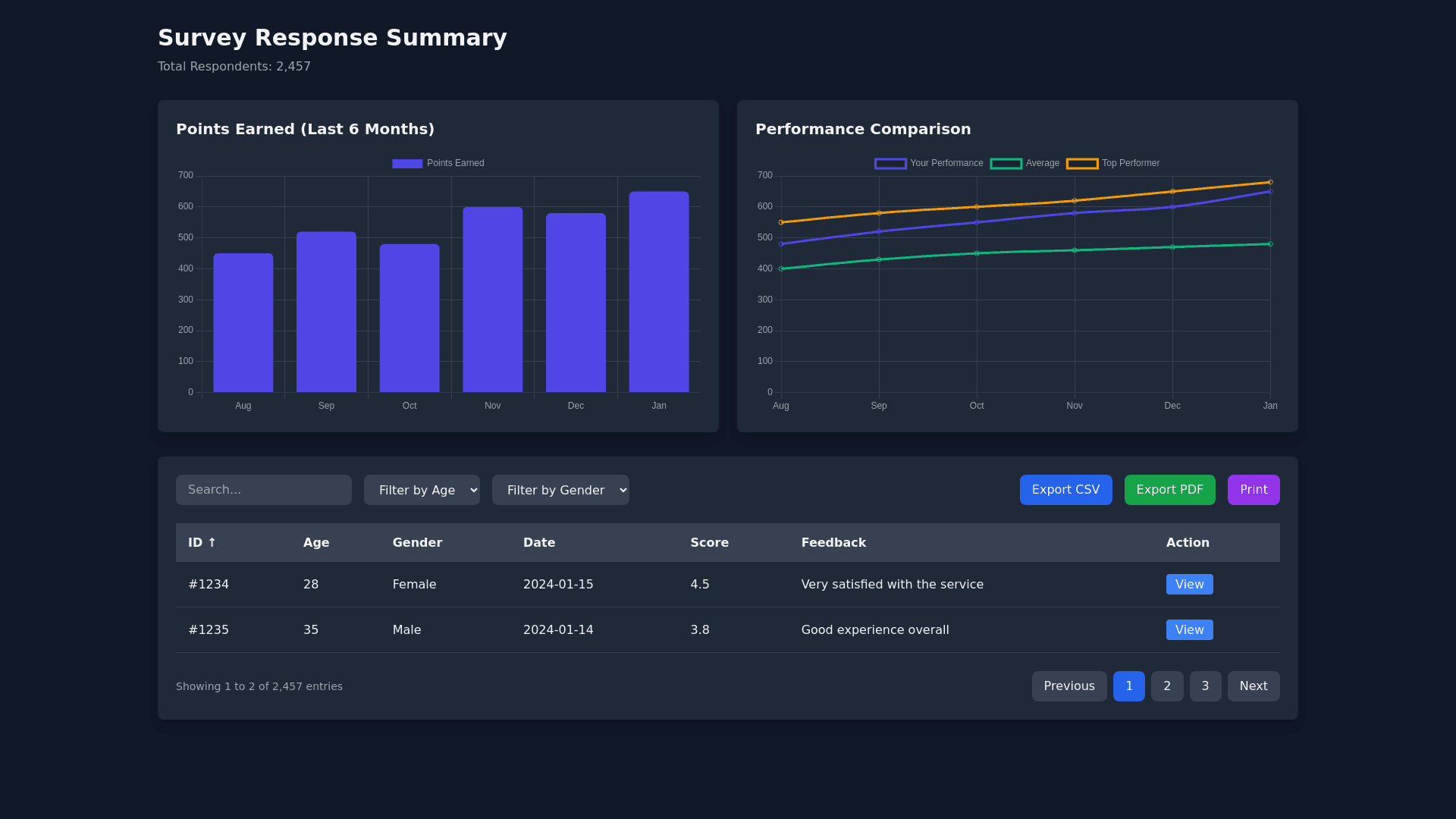This screenshot has width=1456, height=819.
Task: Click the Export PDF button
Action: (x=1169, y=490)
